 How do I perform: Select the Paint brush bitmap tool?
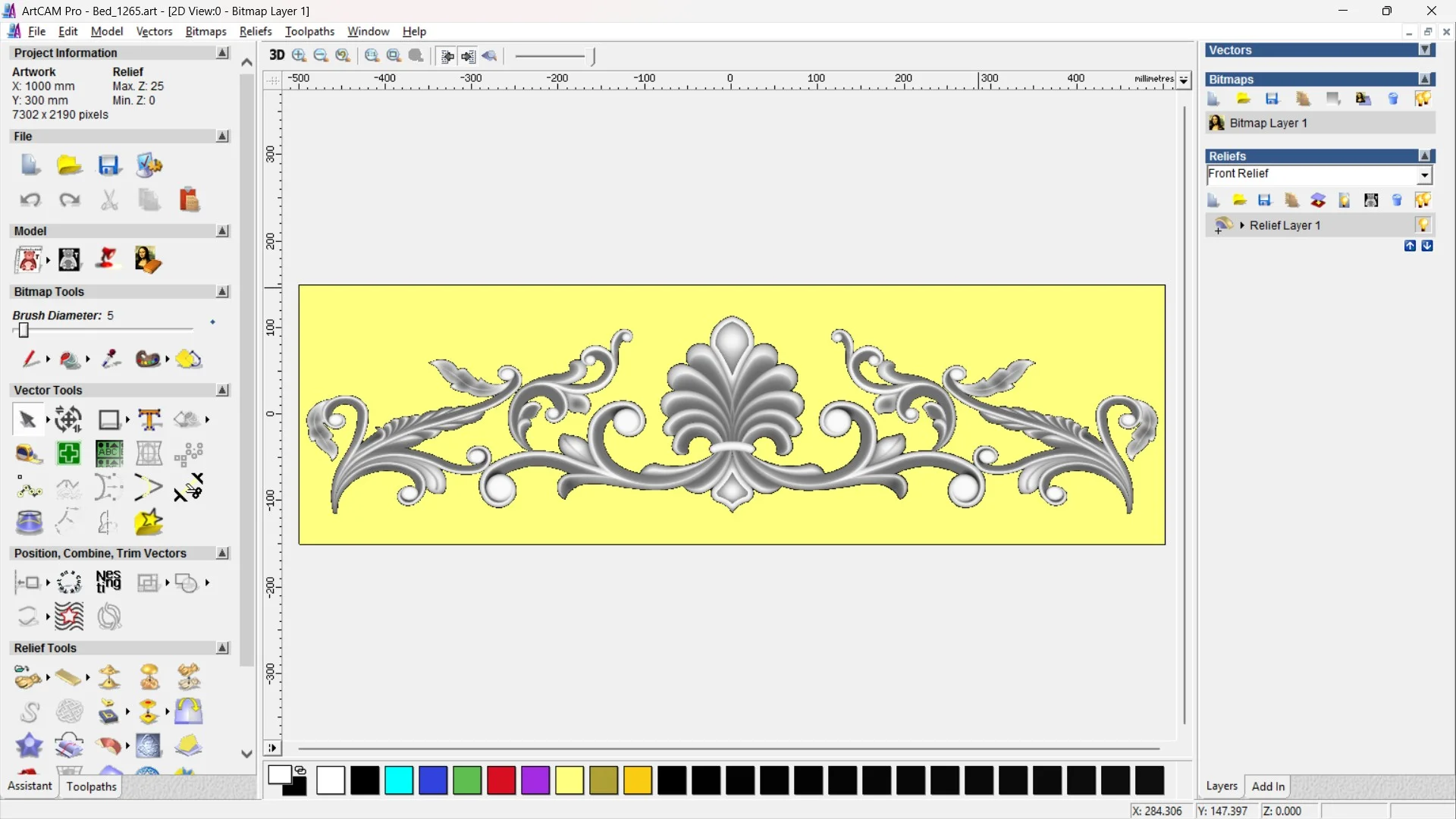30,359
